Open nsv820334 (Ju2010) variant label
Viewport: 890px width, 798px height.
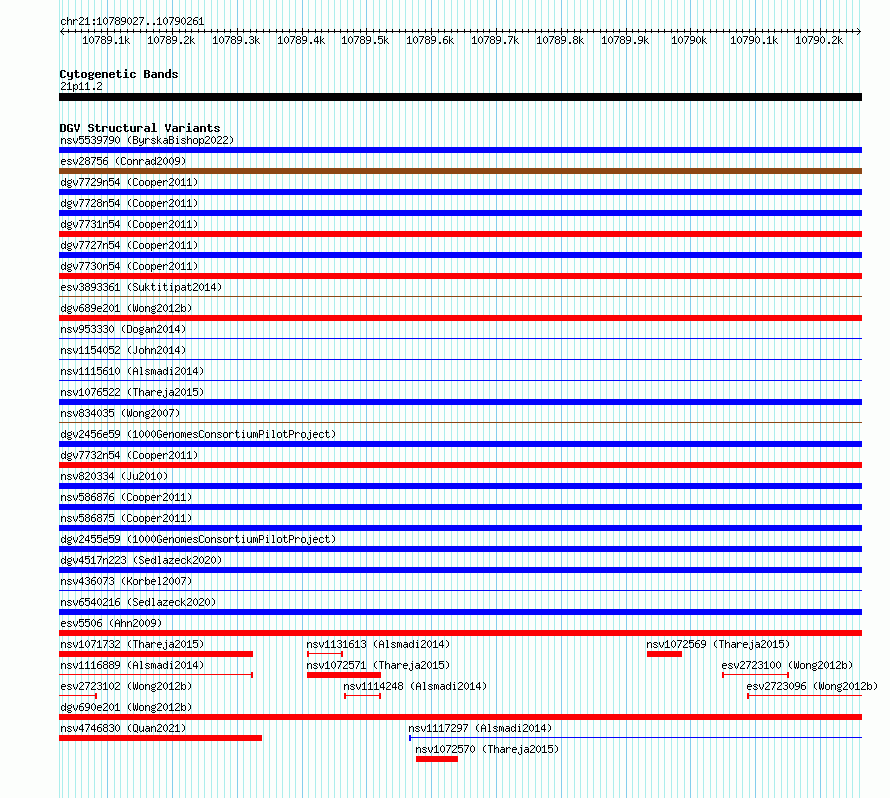[114, 476]
